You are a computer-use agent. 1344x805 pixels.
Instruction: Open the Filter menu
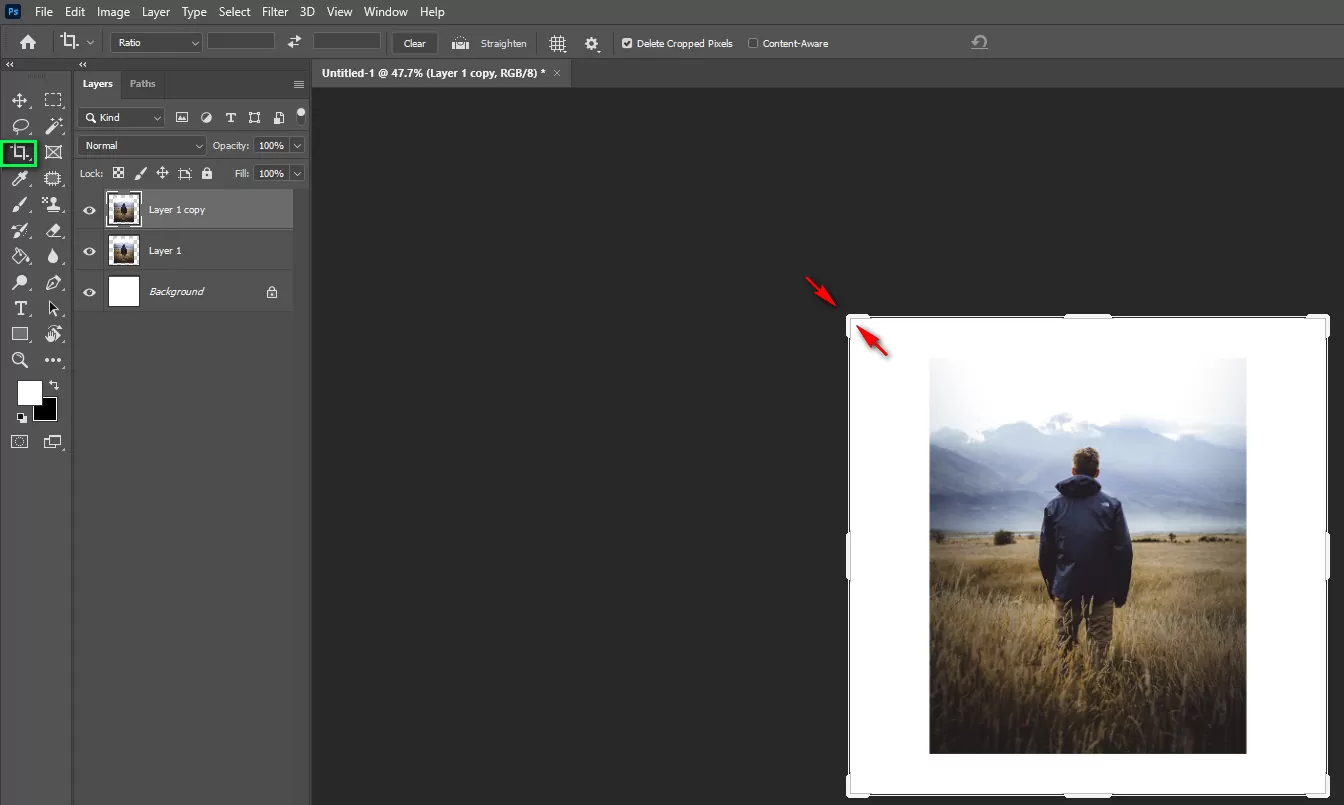click(x=275, y=12)
